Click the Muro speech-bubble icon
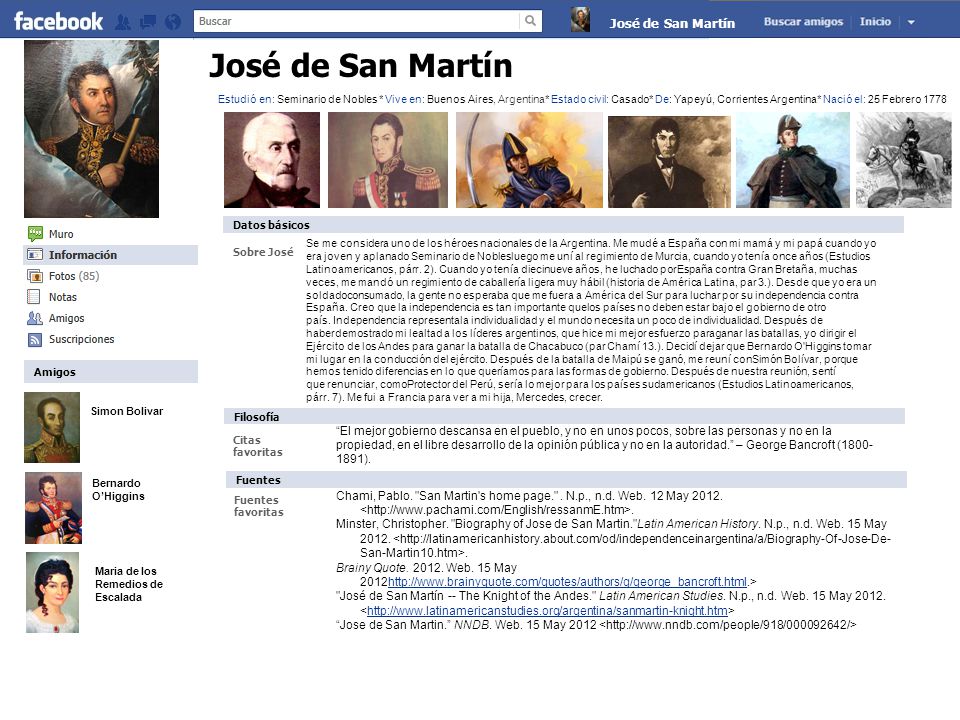Viewport: 960px width, 720px height. (x=35, y=234)
